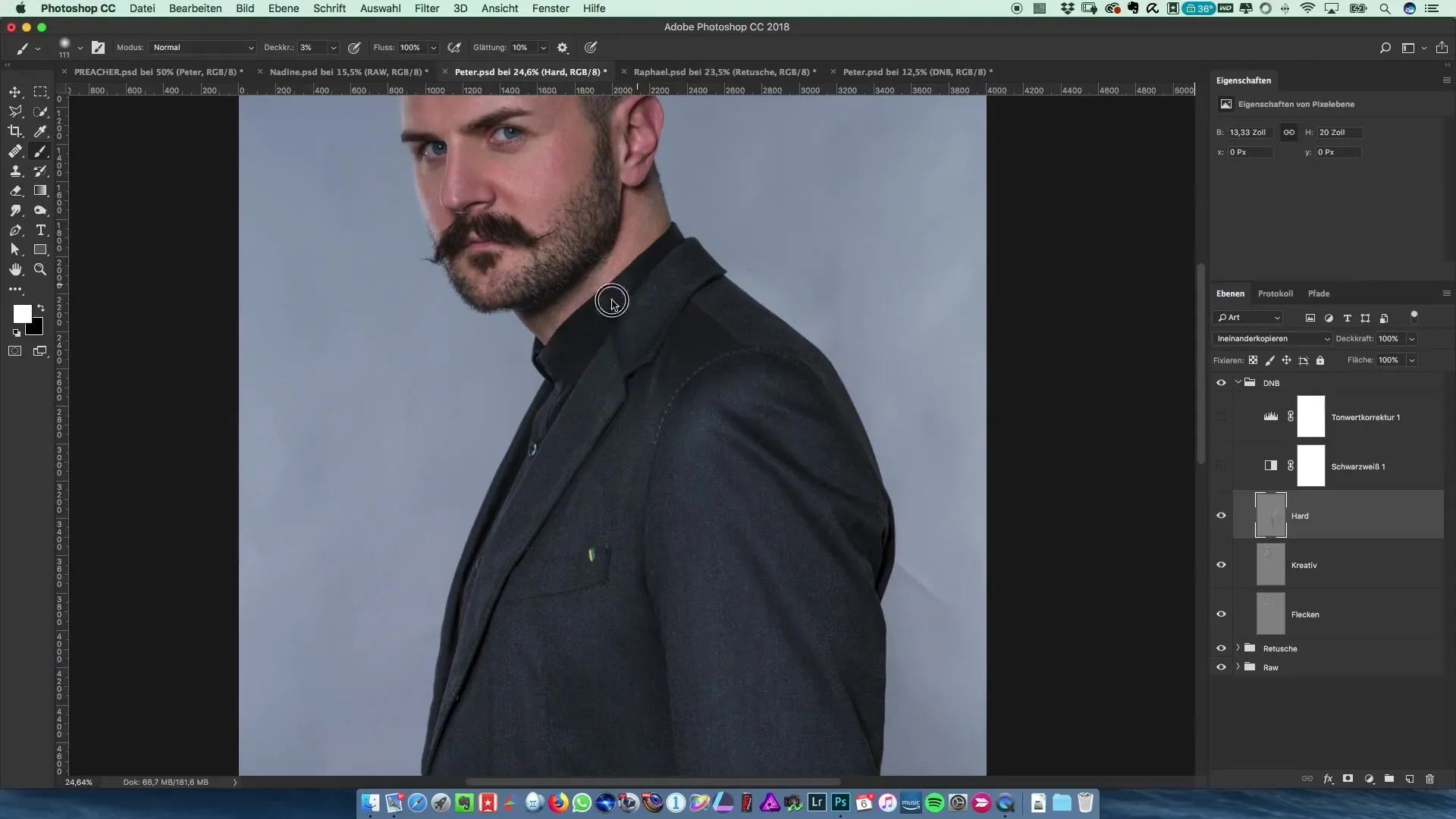Open the brush Modus dropdown
Screen dimensions: 1456x819
[202, 48]
